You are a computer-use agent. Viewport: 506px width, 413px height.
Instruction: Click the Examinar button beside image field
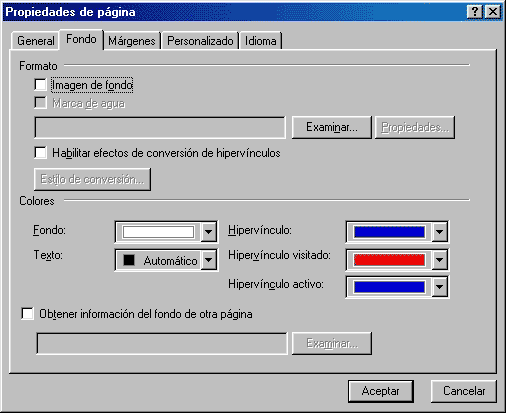[332, 127]
